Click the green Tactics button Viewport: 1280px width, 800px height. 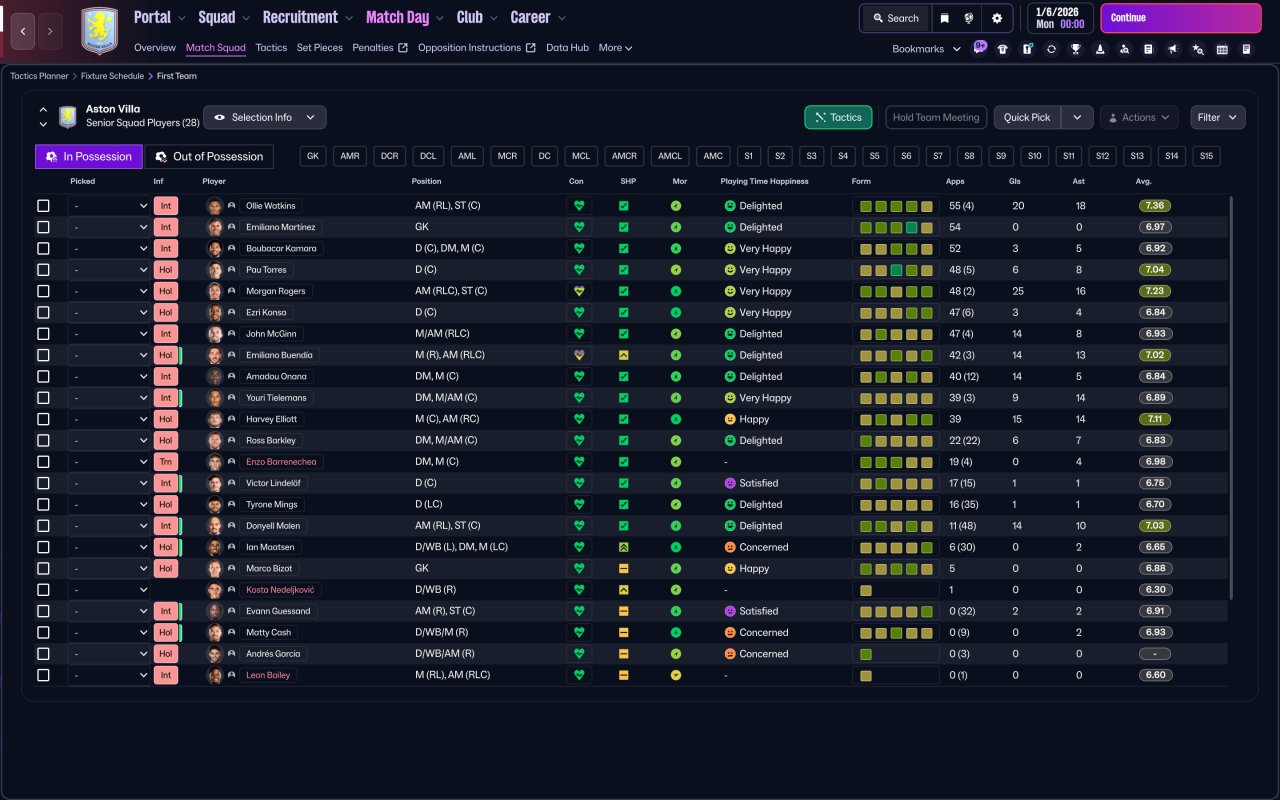(838, 117)
